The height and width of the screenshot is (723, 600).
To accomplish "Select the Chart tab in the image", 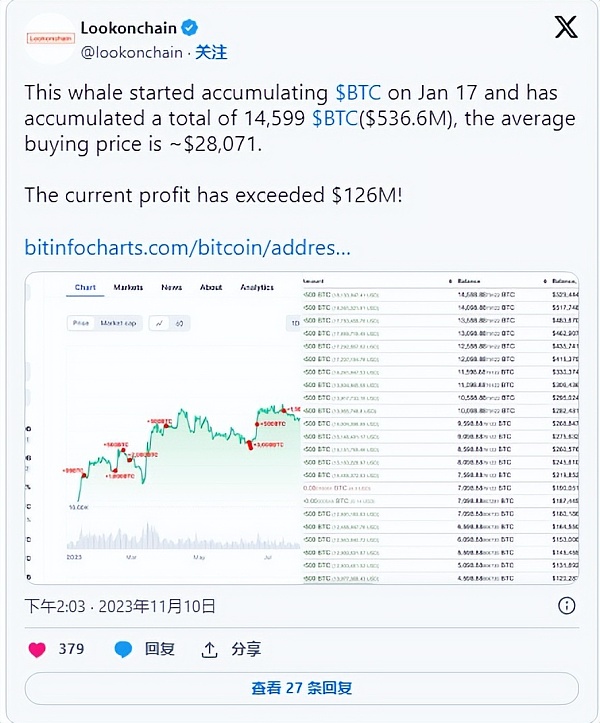I will (86, 288).
